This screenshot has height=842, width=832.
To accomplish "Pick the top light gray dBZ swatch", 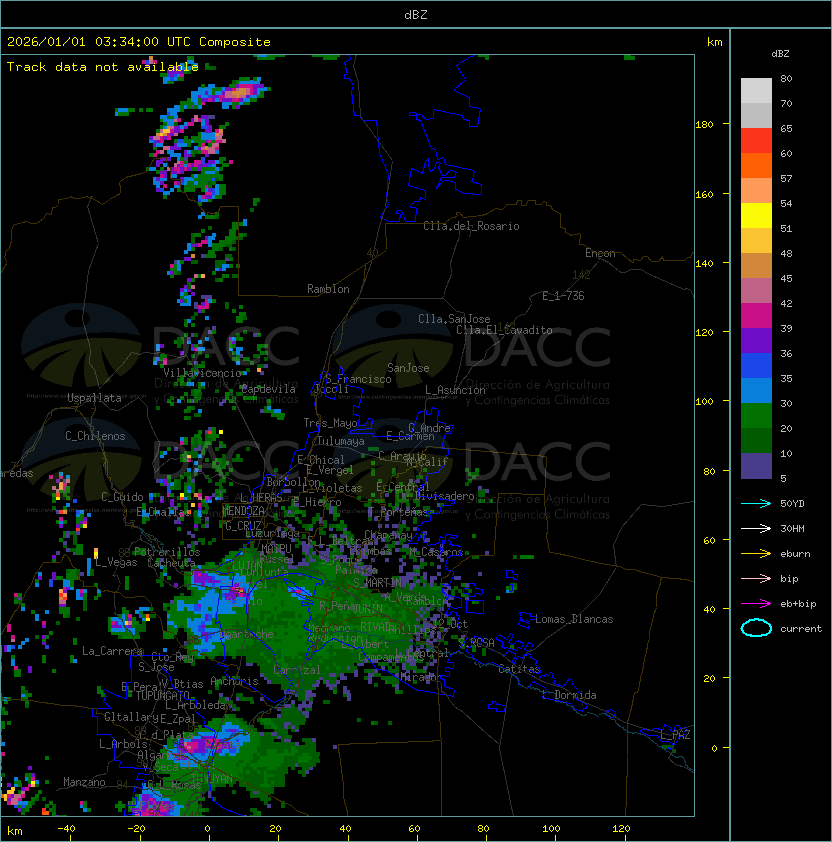I will [x=756, y=90].
